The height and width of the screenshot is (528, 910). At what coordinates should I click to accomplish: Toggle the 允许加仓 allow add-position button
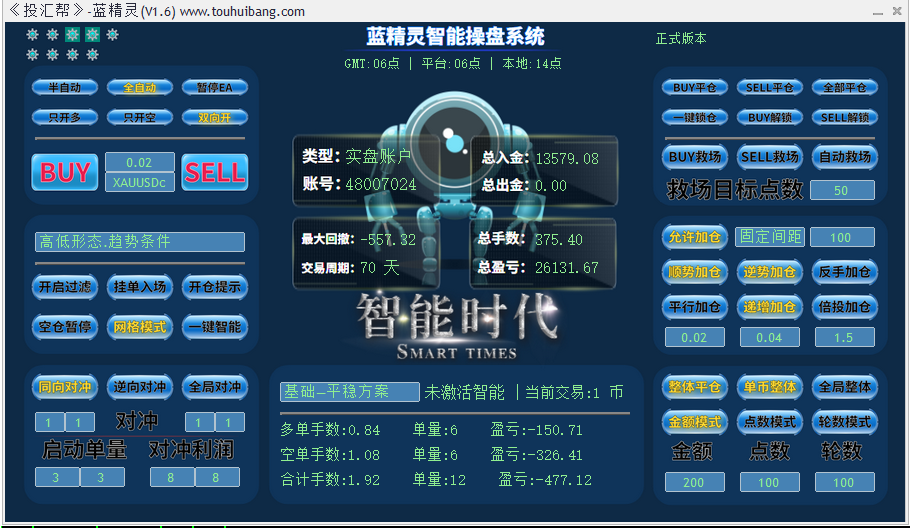coord(695,237)
